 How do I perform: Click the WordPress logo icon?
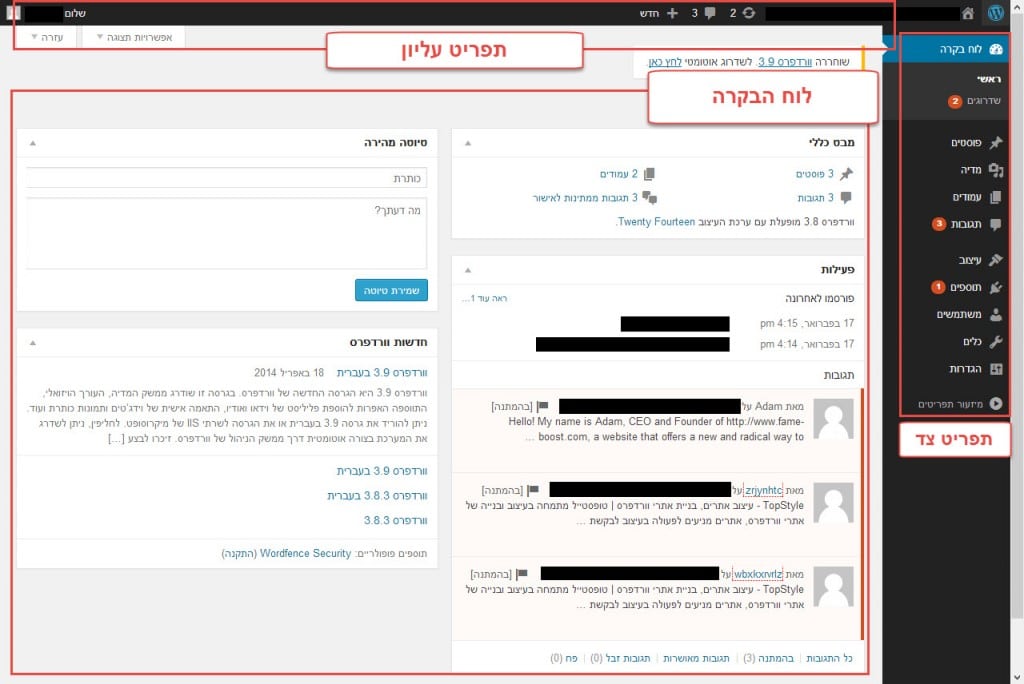click(x=996, y=13)
